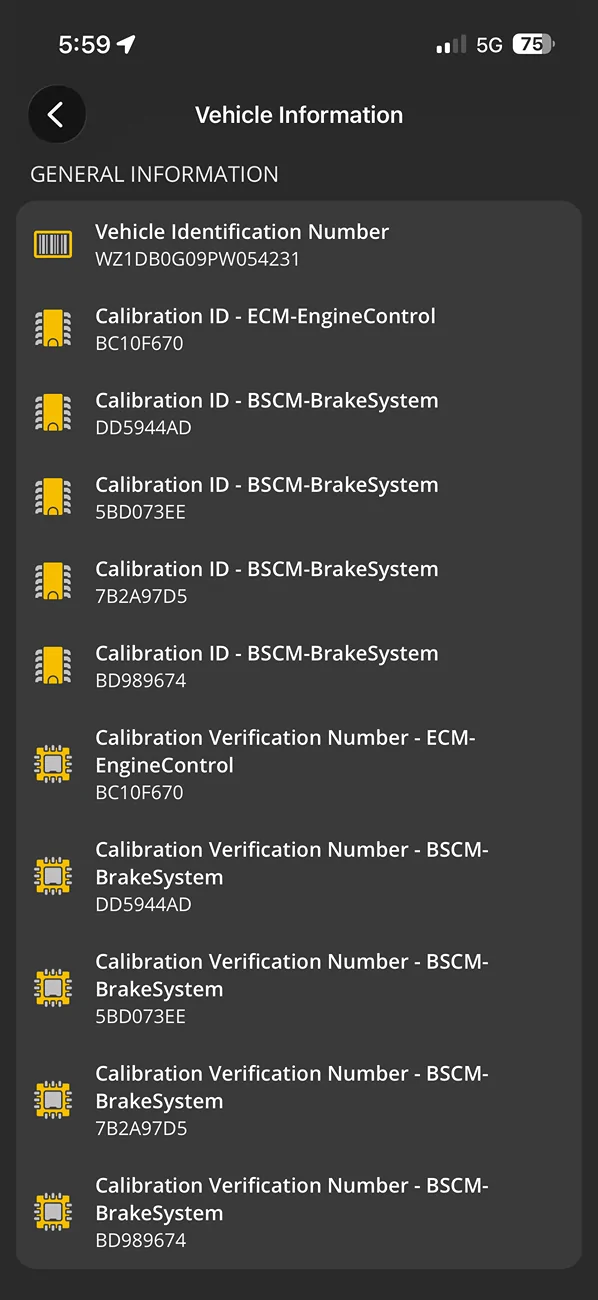Select BC10F670 under Calibration ID ECM-EngineControl
This screenshot has height=1300, width=598.
139,343
